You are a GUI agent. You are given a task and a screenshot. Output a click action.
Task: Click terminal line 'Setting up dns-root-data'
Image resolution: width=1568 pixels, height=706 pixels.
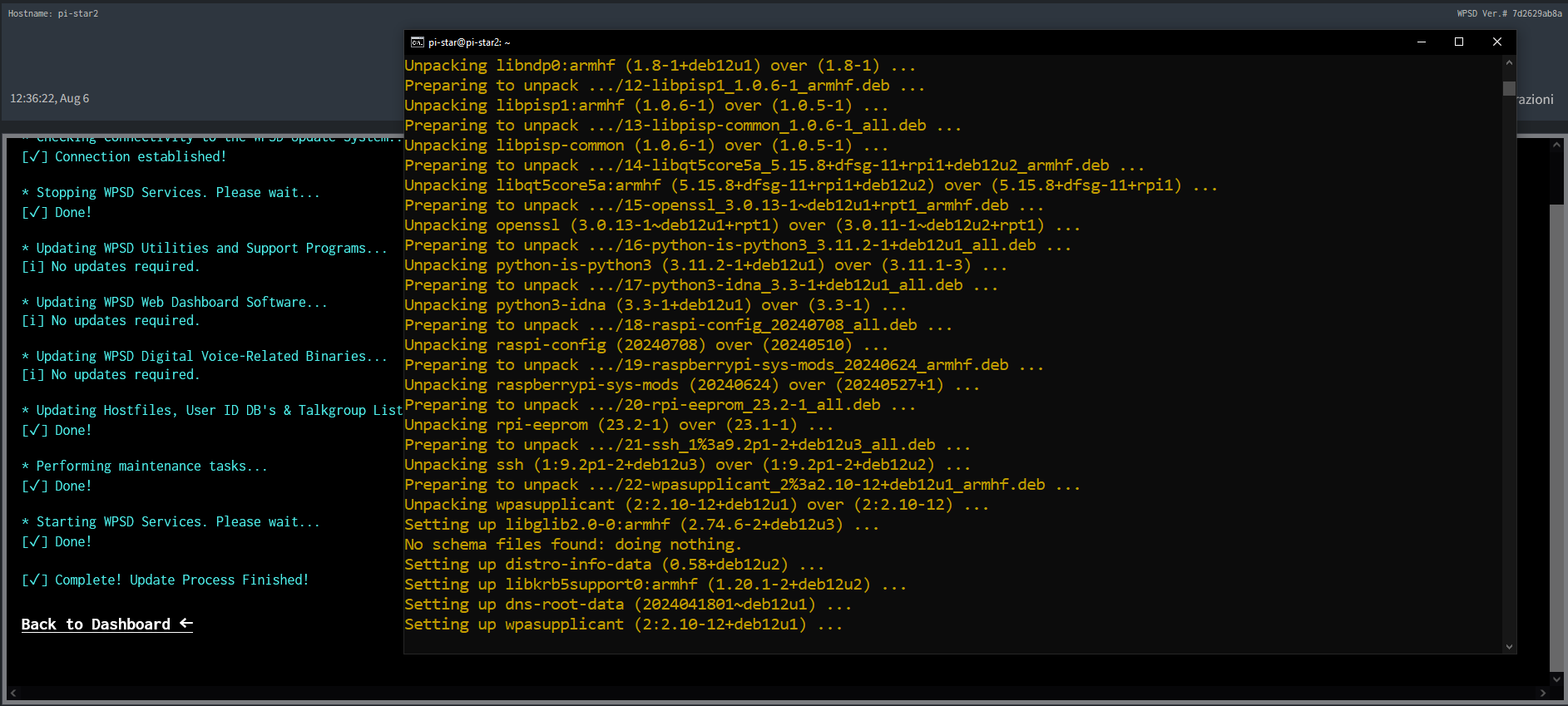click(628, 605)
